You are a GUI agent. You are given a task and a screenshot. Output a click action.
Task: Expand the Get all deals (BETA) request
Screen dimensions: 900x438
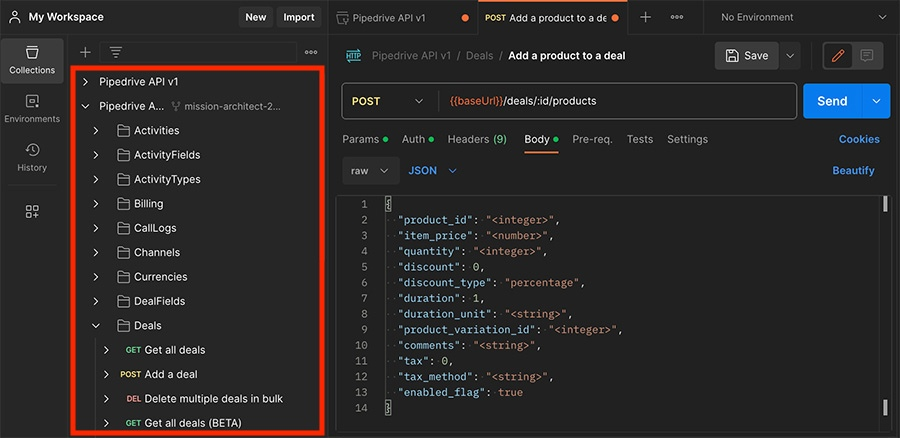106,423
